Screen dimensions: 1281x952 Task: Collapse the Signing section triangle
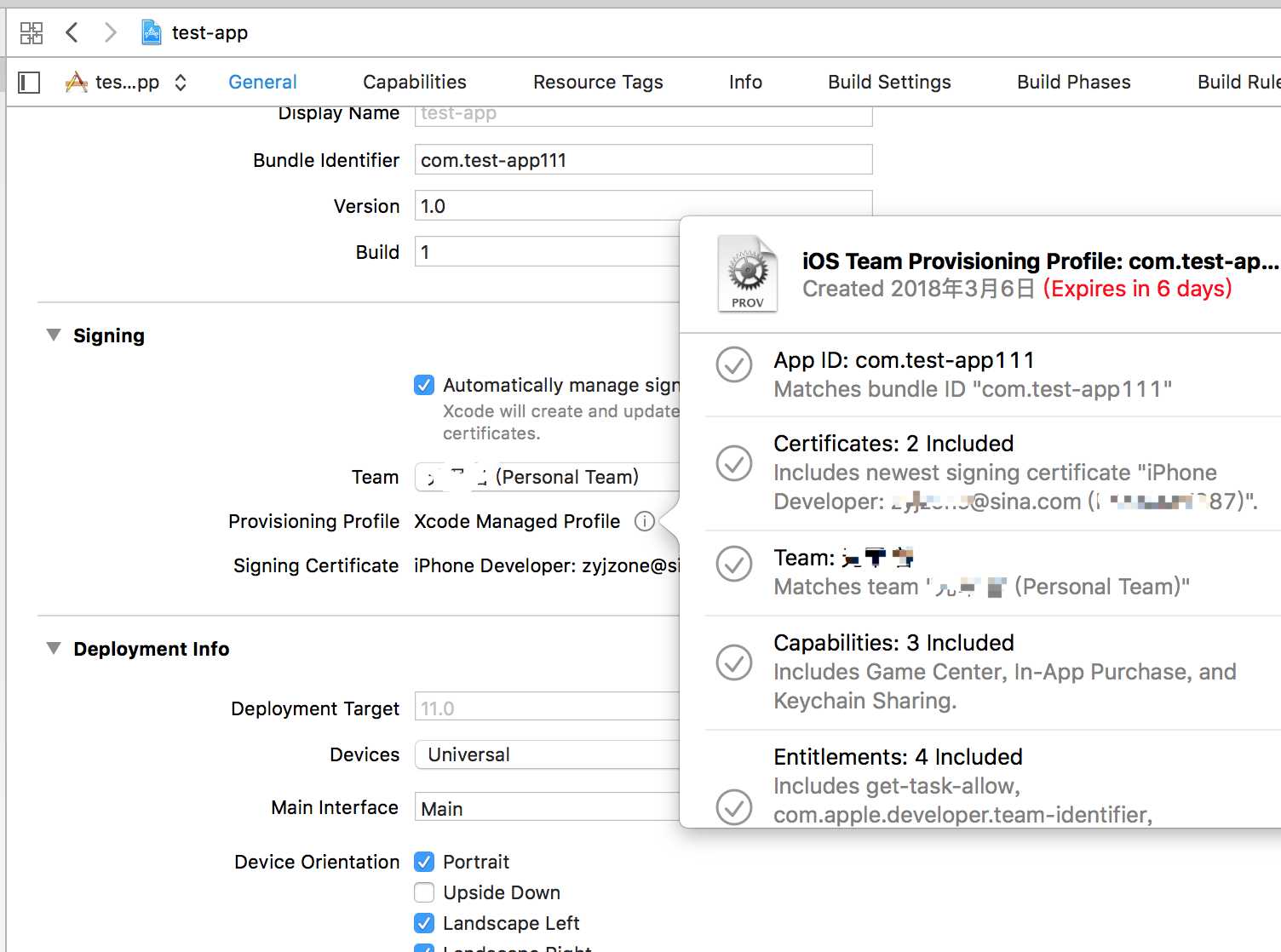tap(54, 335)
